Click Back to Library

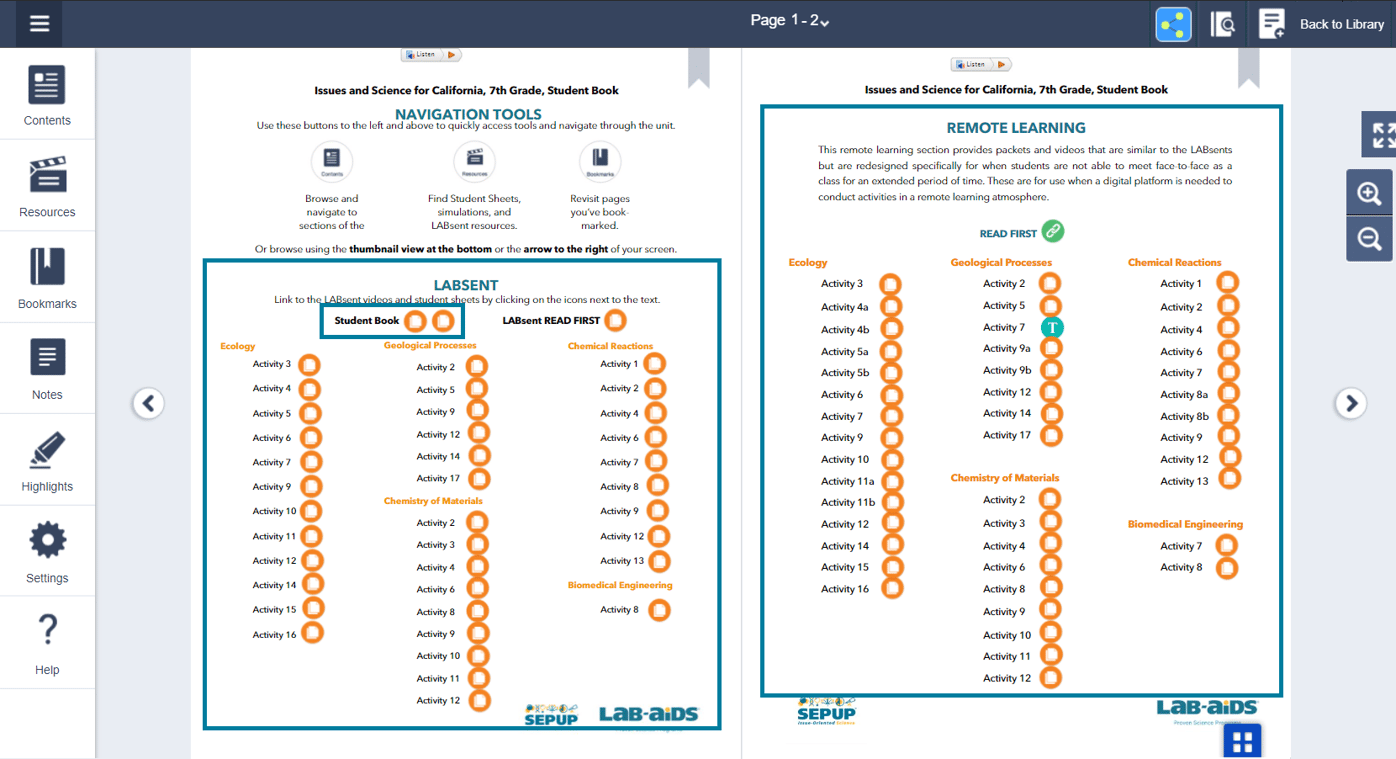click(1322, 24)
